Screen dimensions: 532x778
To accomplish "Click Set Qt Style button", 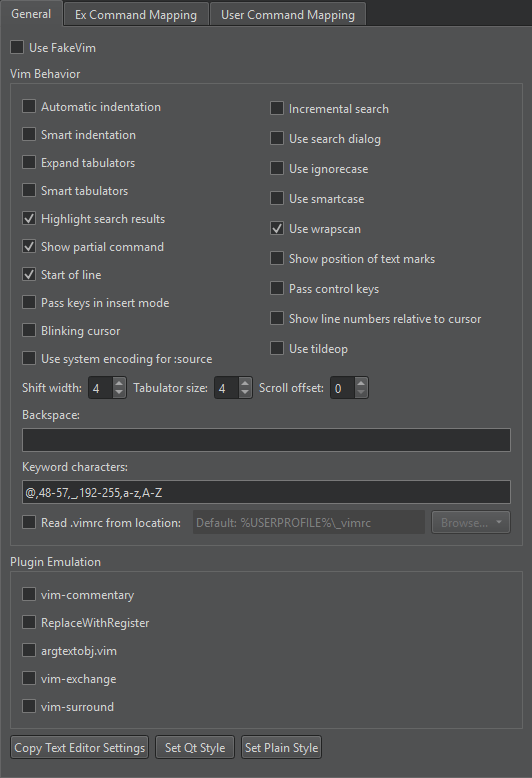I will tap(195, 747).
